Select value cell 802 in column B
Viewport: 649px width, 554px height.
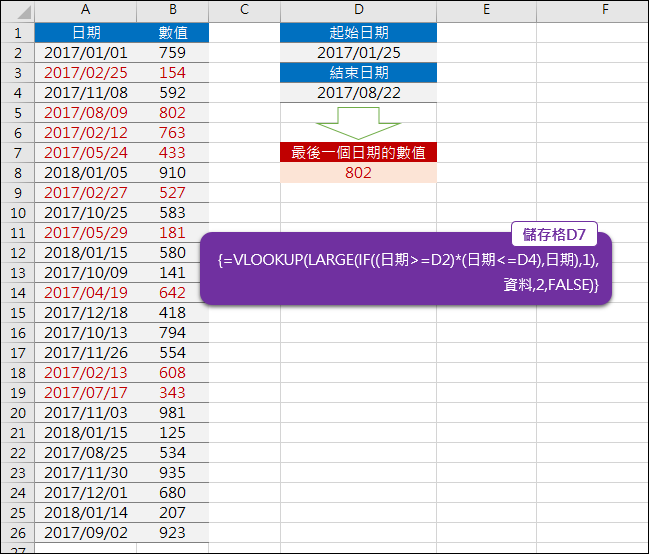point(173,113)
